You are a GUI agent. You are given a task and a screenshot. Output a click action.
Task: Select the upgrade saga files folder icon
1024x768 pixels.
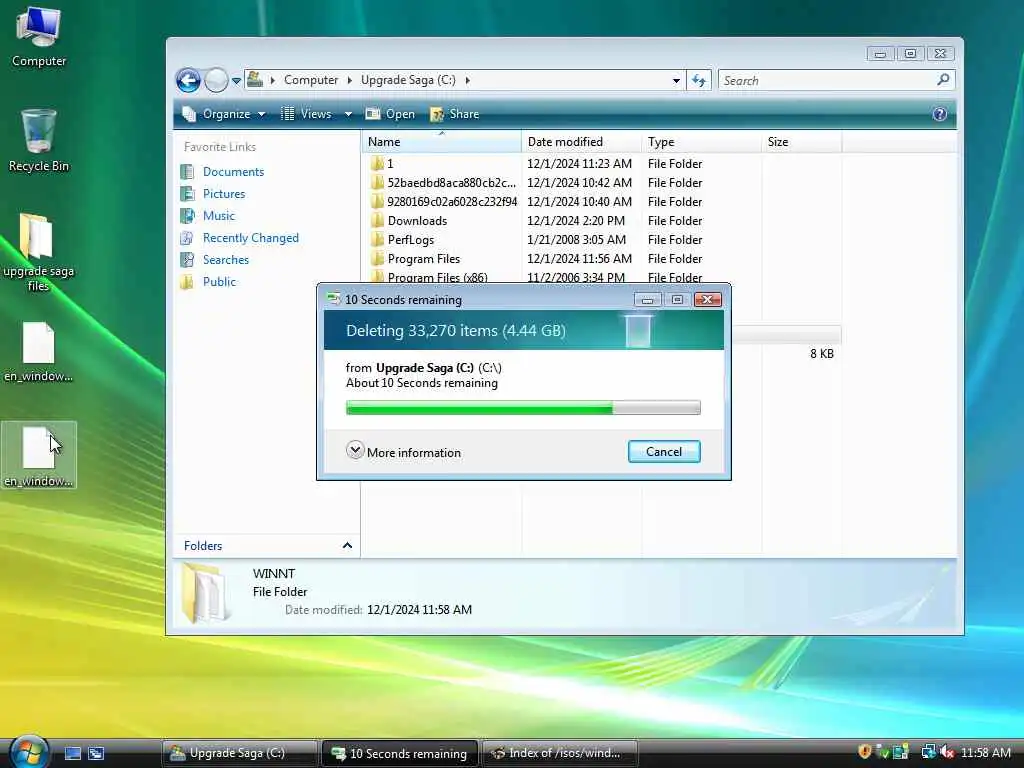coord(39,251)
